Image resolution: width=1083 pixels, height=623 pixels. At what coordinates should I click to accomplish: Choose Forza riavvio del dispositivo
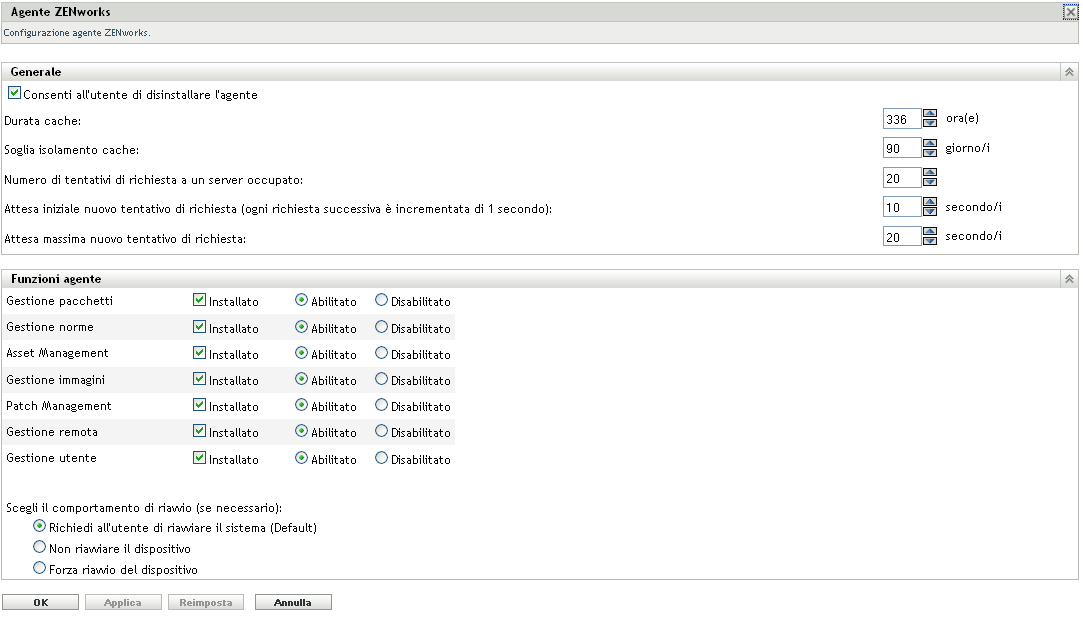pos(39,568)
